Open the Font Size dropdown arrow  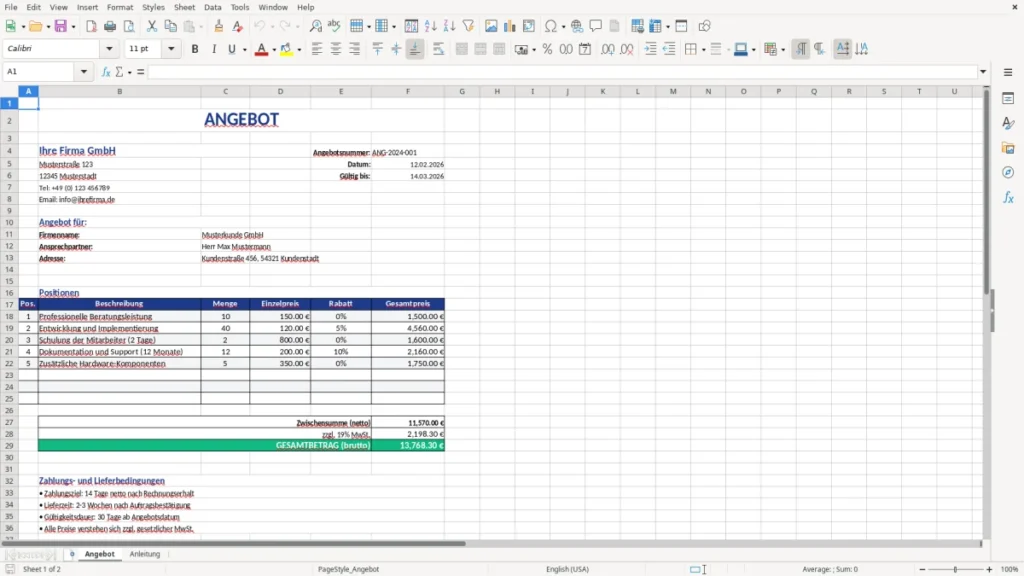171,48
